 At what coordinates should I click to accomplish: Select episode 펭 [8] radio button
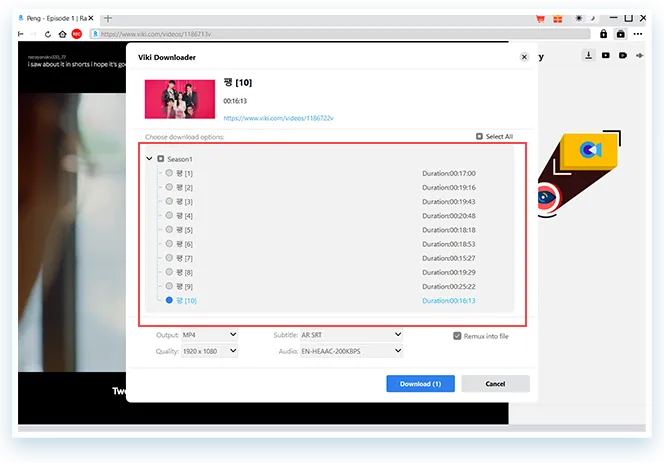pos(169,272)
